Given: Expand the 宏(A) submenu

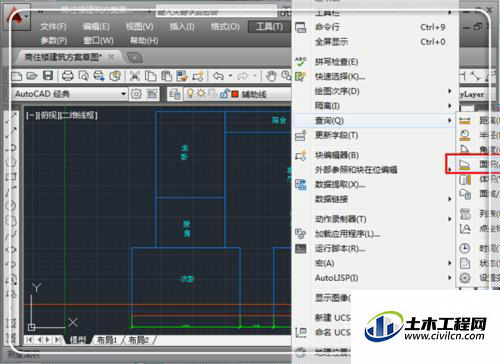Looking at the screenshot, I should tap(449, 263).
